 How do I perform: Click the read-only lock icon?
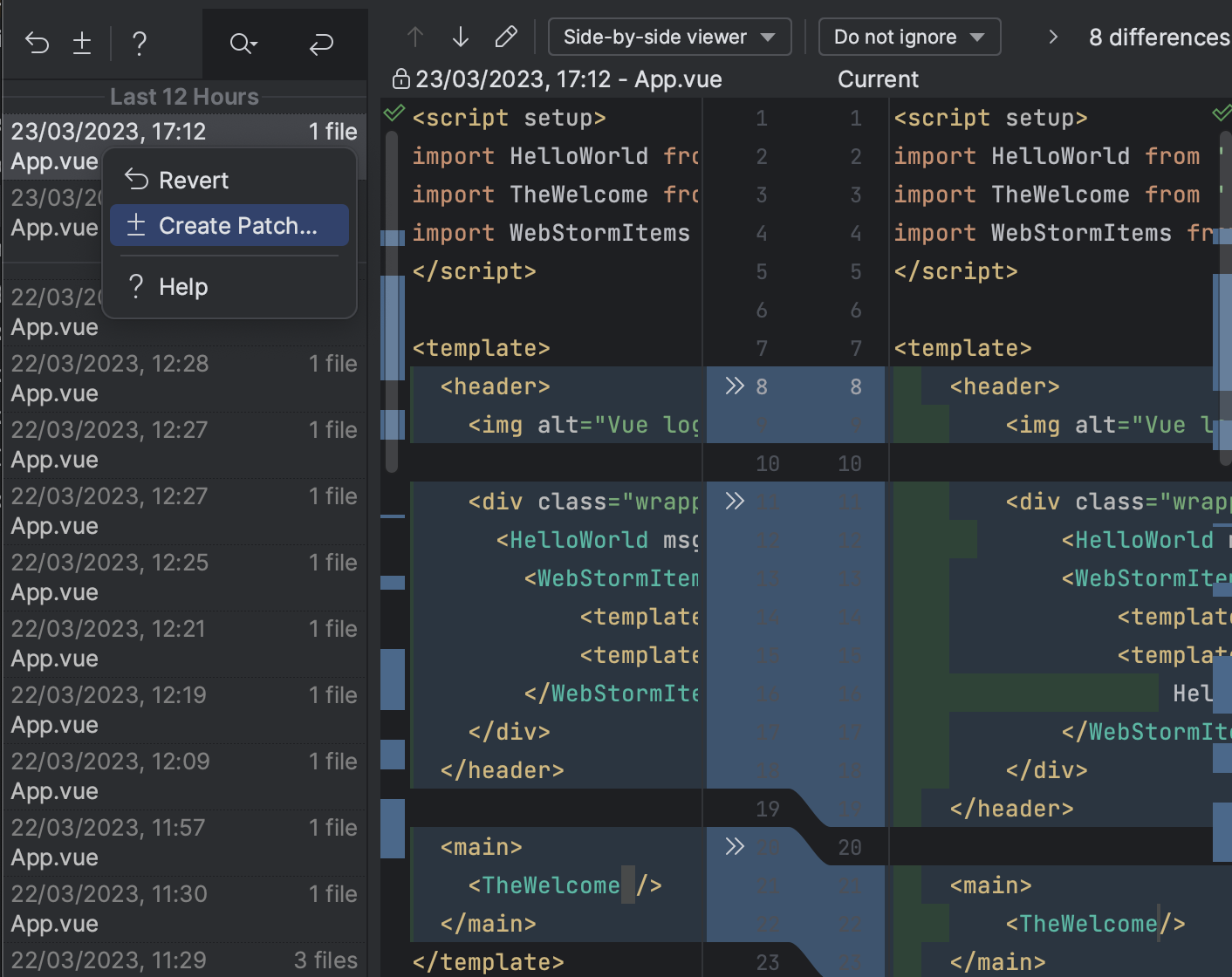point(400,79)
